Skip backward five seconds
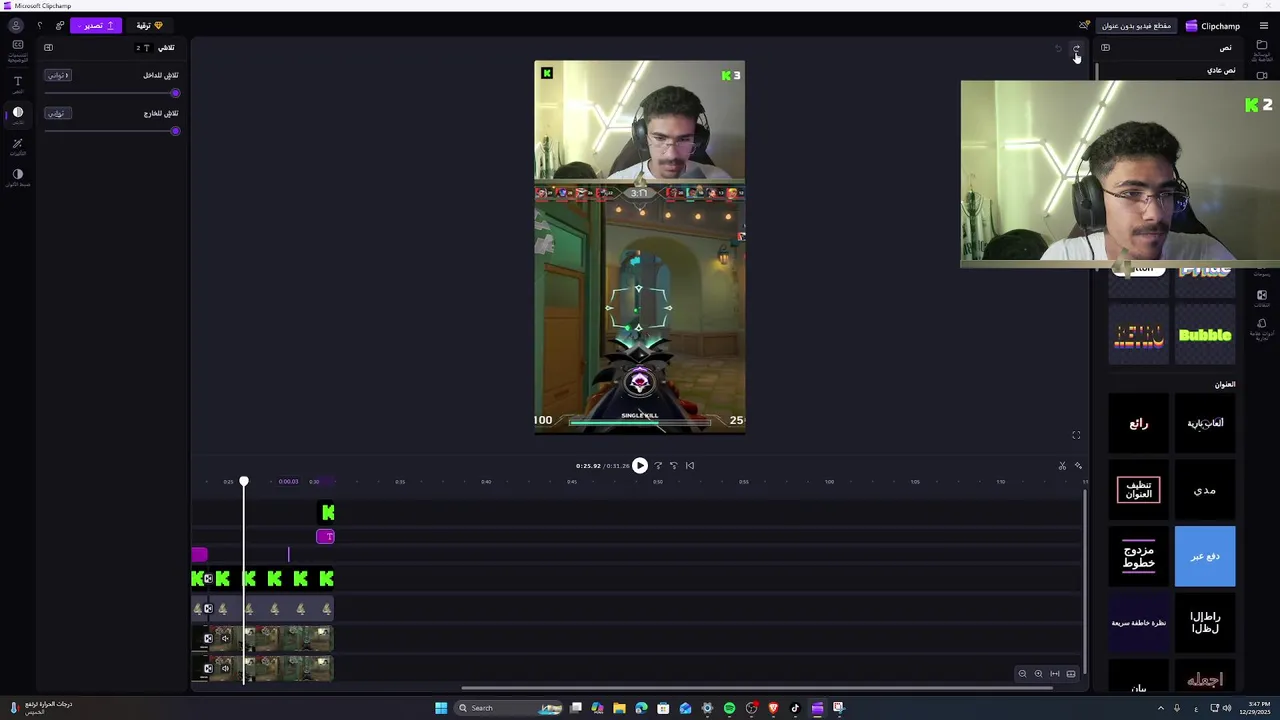The width and height of the screenshot is (1280, 720). (x=673, y=465)
